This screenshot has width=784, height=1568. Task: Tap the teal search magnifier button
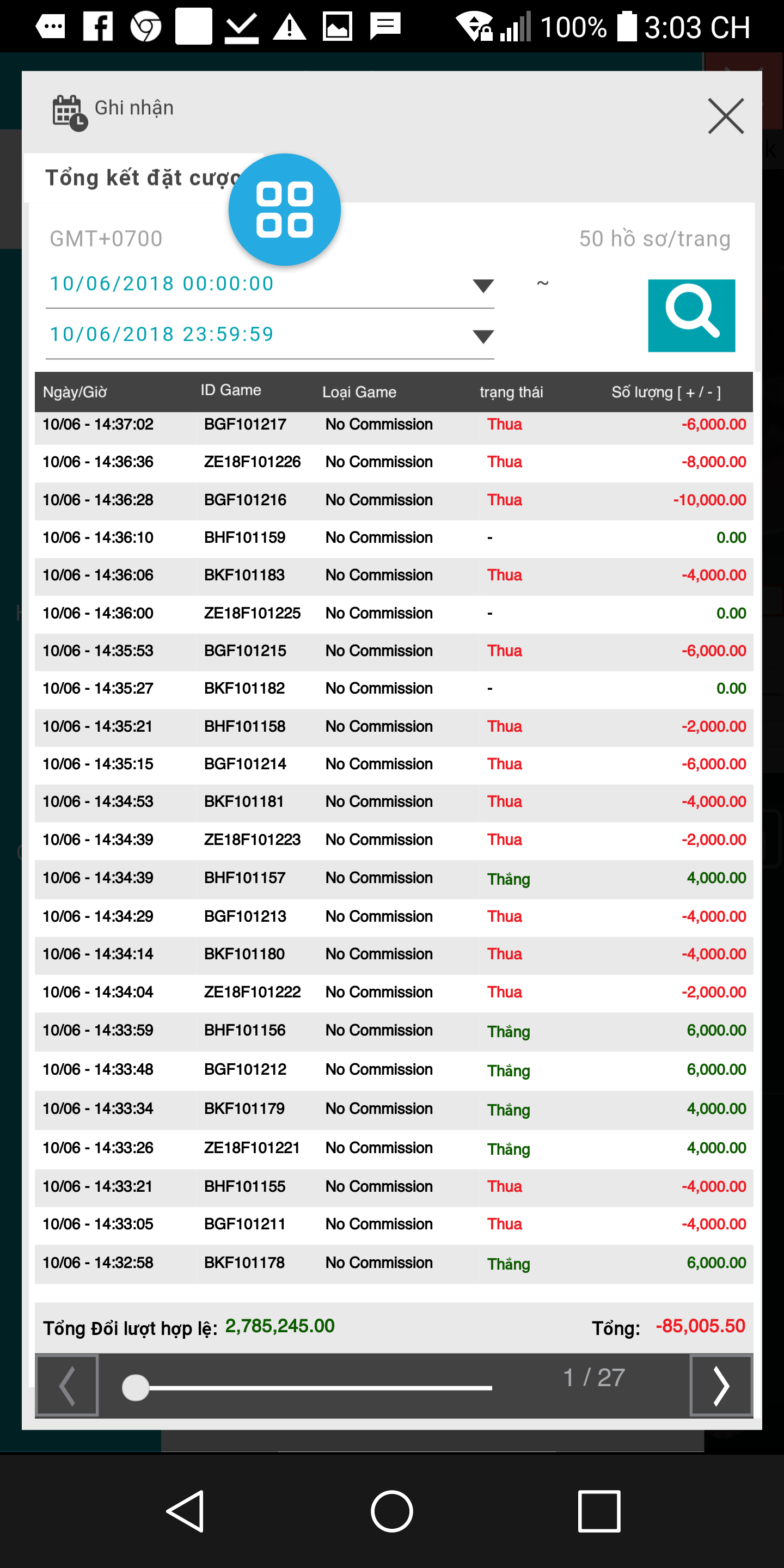pos(691,315)
